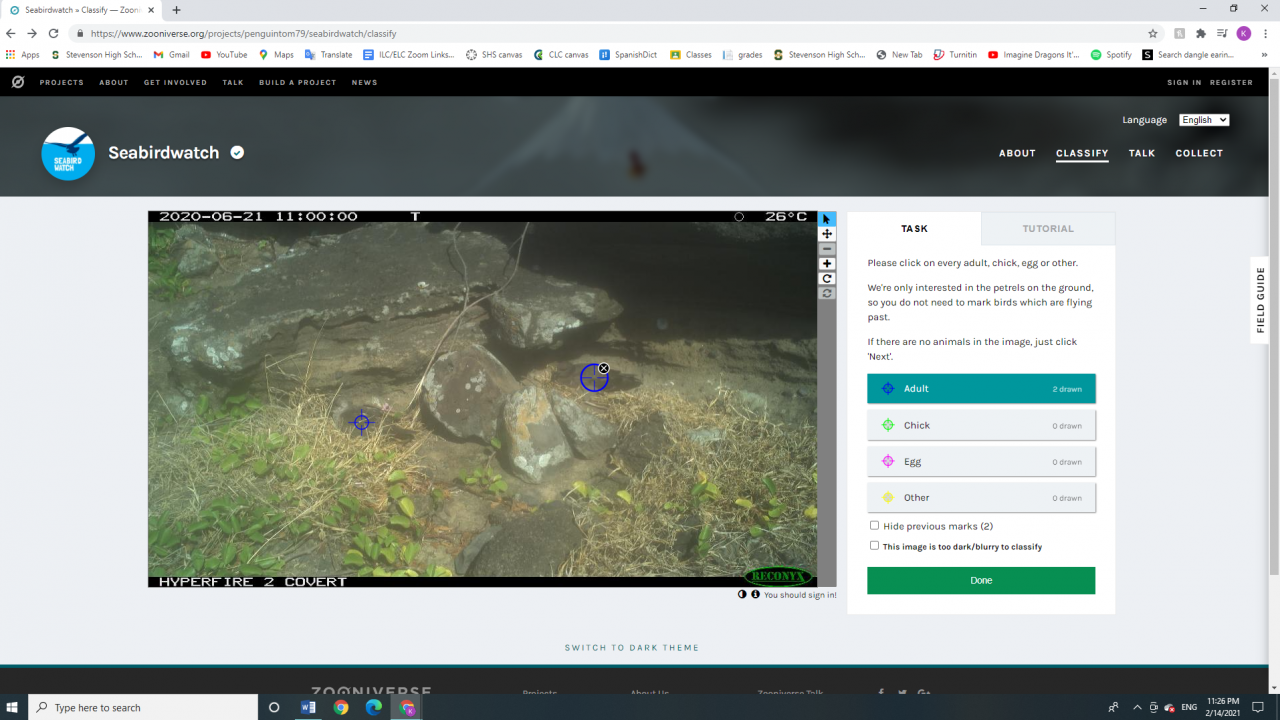Rotate the image with the rotate icon

(x=827, y=279)
